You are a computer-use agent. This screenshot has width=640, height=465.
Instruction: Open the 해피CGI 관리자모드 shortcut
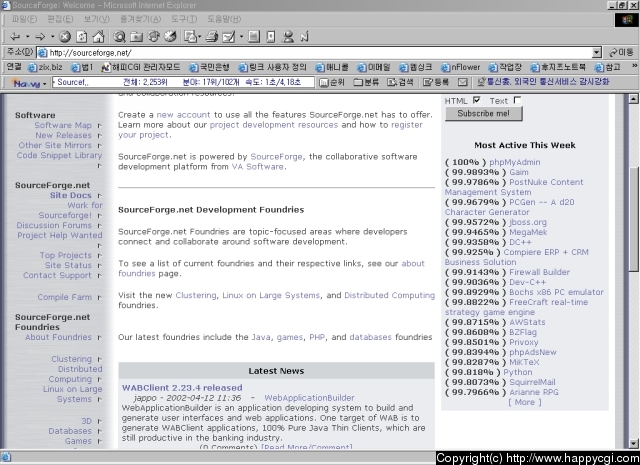click(141, 67)
